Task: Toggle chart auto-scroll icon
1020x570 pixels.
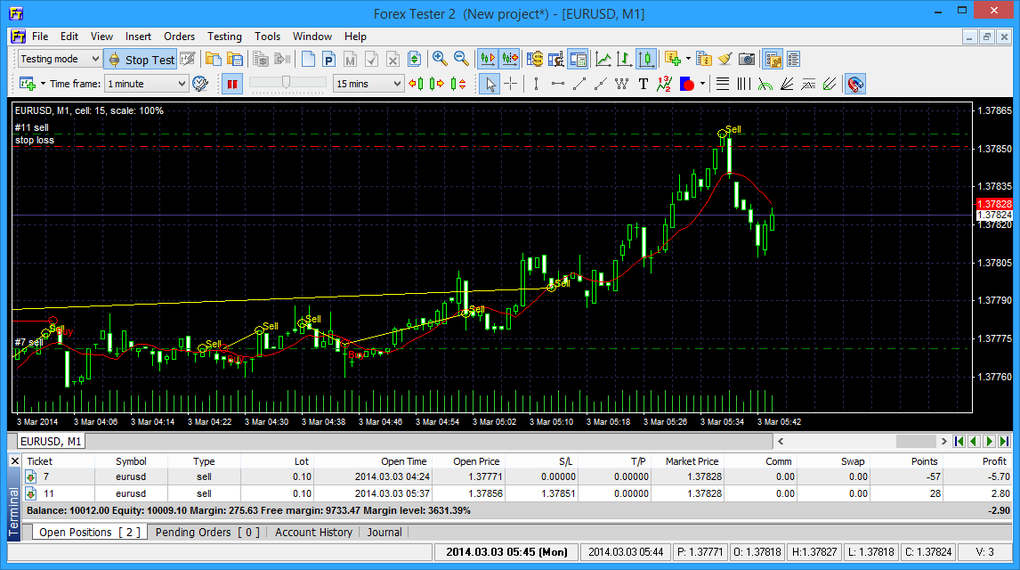Action: (487, 59)
